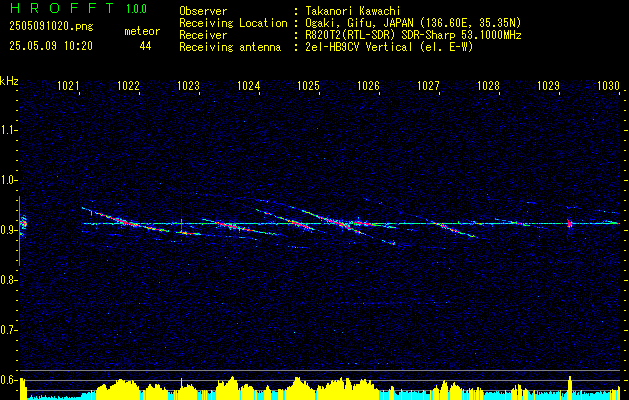Click the 'Receiving Location' label
629x400 pixels.
233,23
